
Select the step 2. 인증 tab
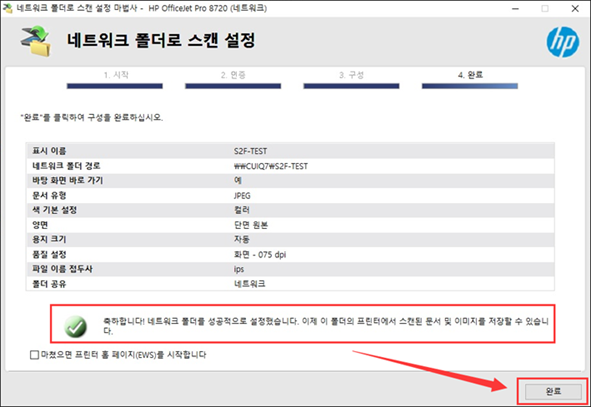point(233,75)
